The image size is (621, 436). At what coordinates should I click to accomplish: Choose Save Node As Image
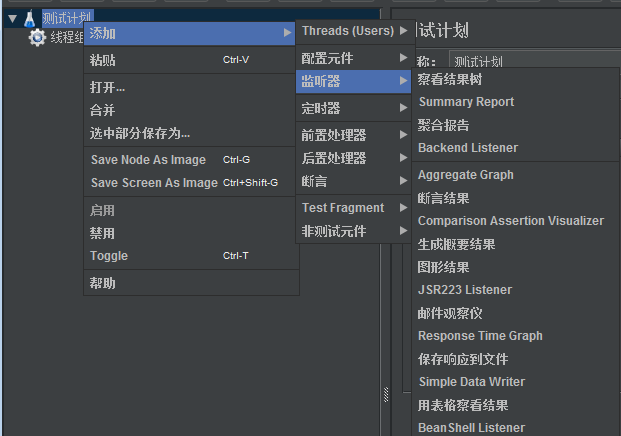tap(189, 160)
